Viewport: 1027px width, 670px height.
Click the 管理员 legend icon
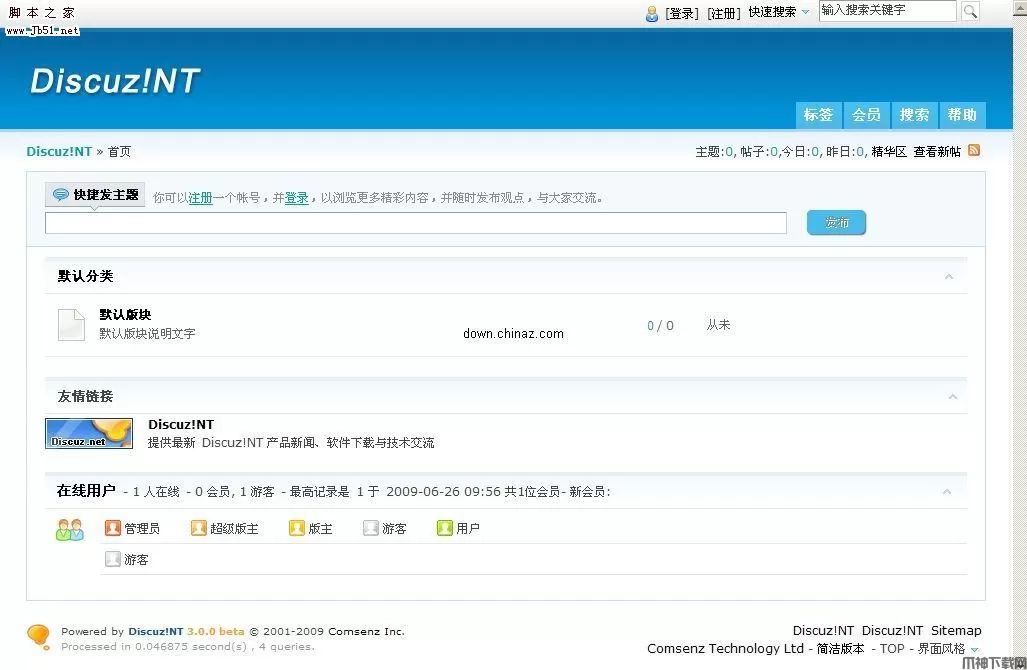pos(113,528)
